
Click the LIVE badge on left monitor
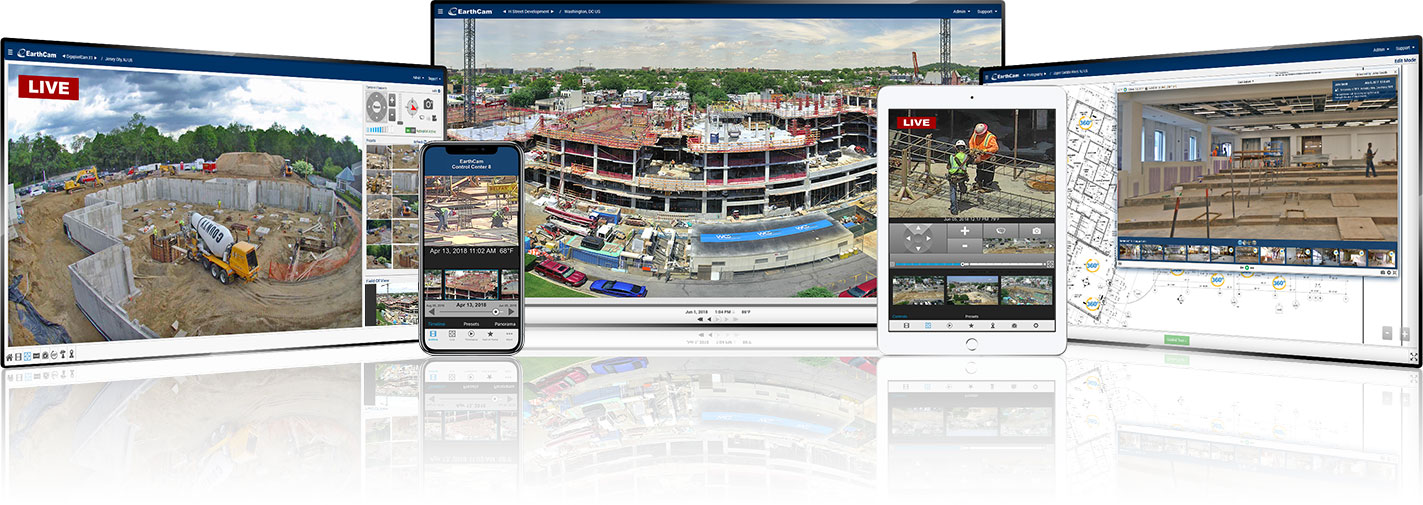(x=48, y=87)
